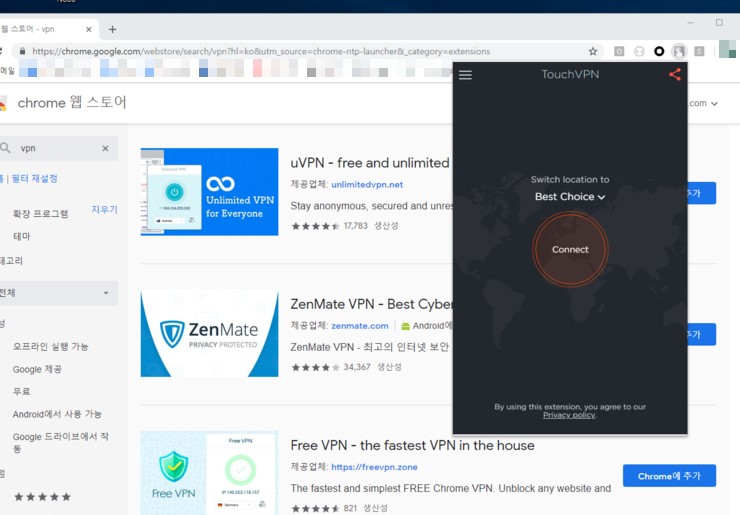The width and height of the screenshot is (740, 515).
Task: Click the ZenMate 34,367 rating stars
Action: pos(315,367)
